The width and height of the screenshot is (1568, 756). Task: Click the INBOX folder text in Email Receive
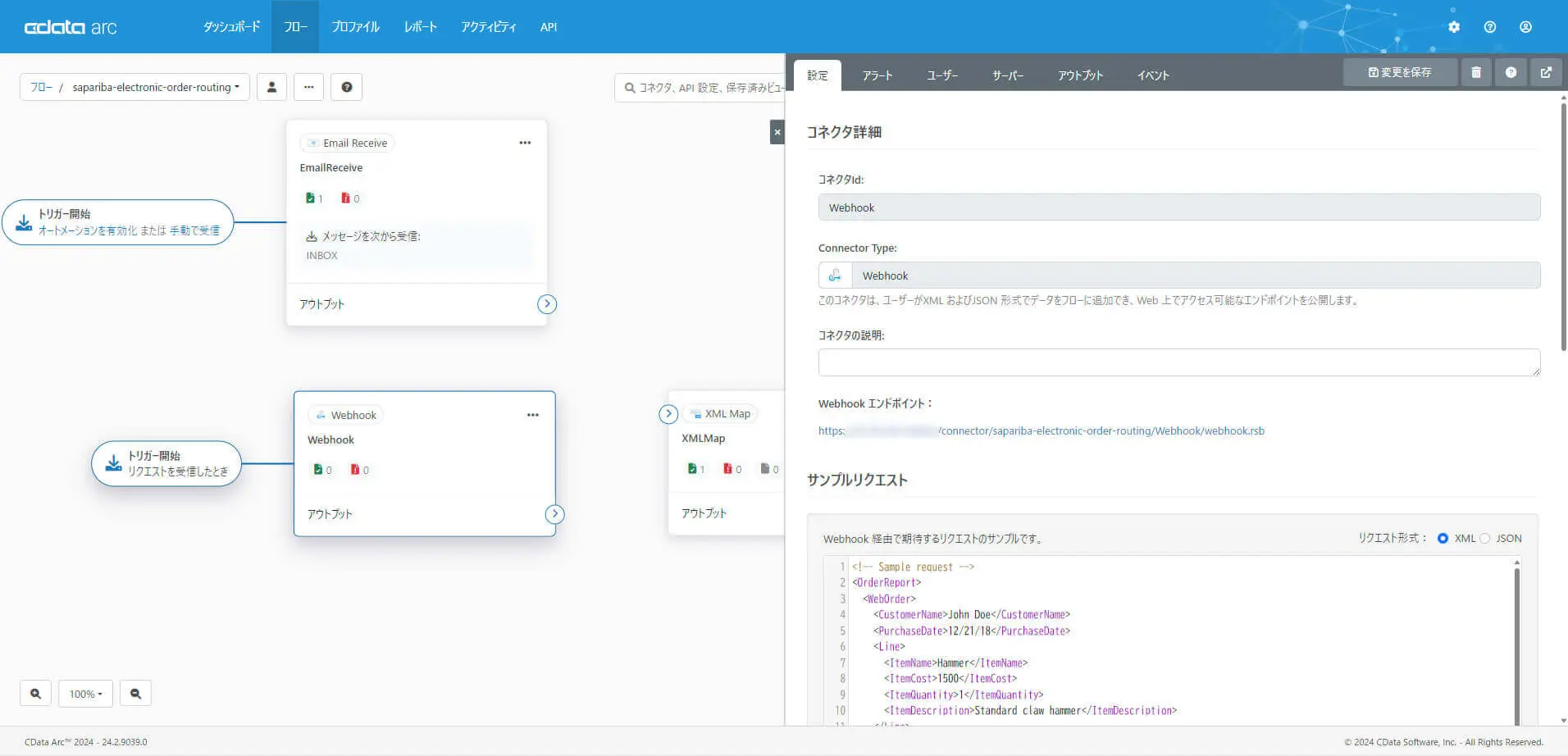tap(321, 255)
